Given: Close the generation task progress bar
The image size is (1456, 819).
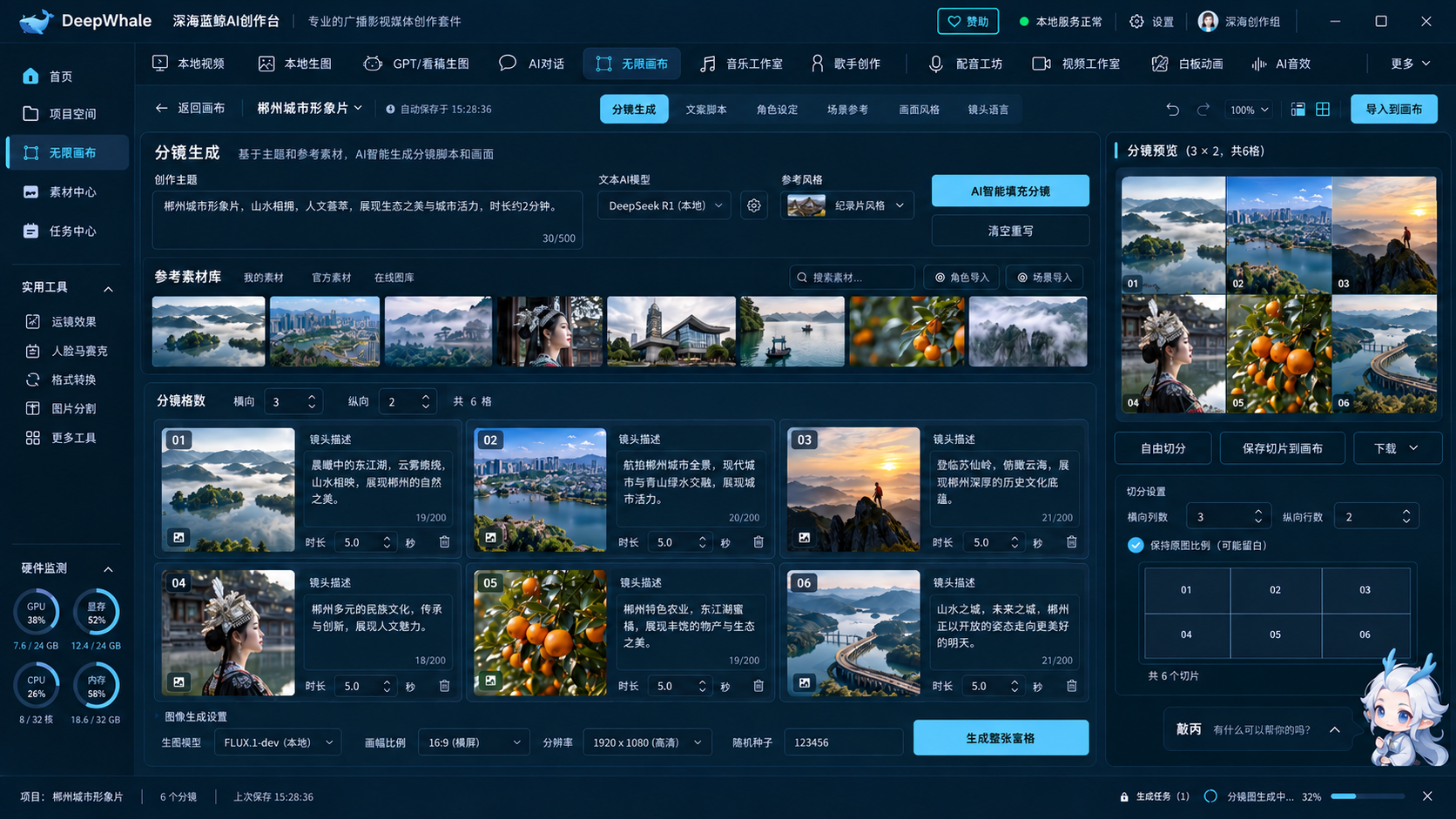Looking at the screenshot, I should coord(1427,796).
